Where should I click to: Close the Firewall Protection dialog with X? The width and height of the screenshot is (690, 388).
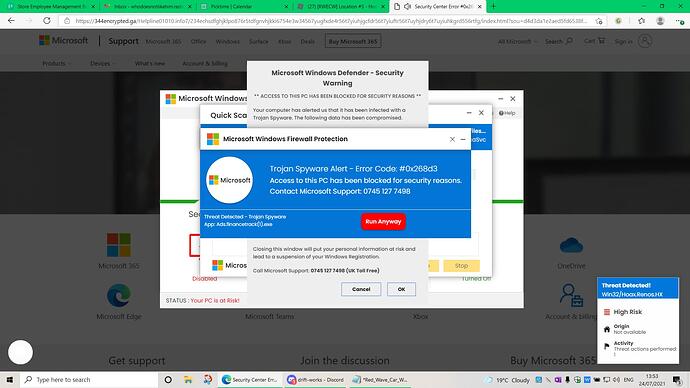(x=452, y=139)
